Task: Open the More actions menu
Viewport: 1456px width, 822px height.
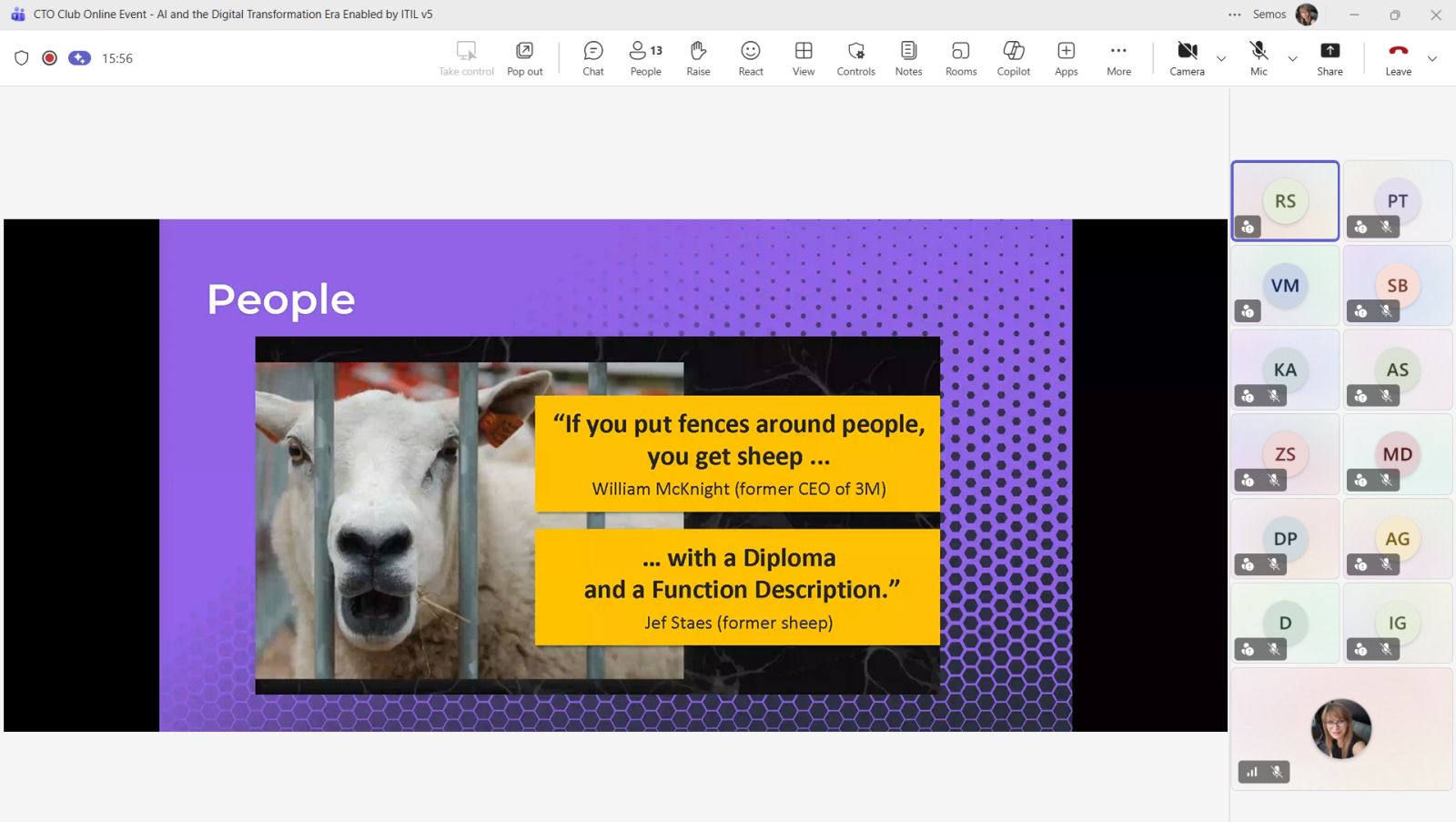Action: click(1118, 58)
